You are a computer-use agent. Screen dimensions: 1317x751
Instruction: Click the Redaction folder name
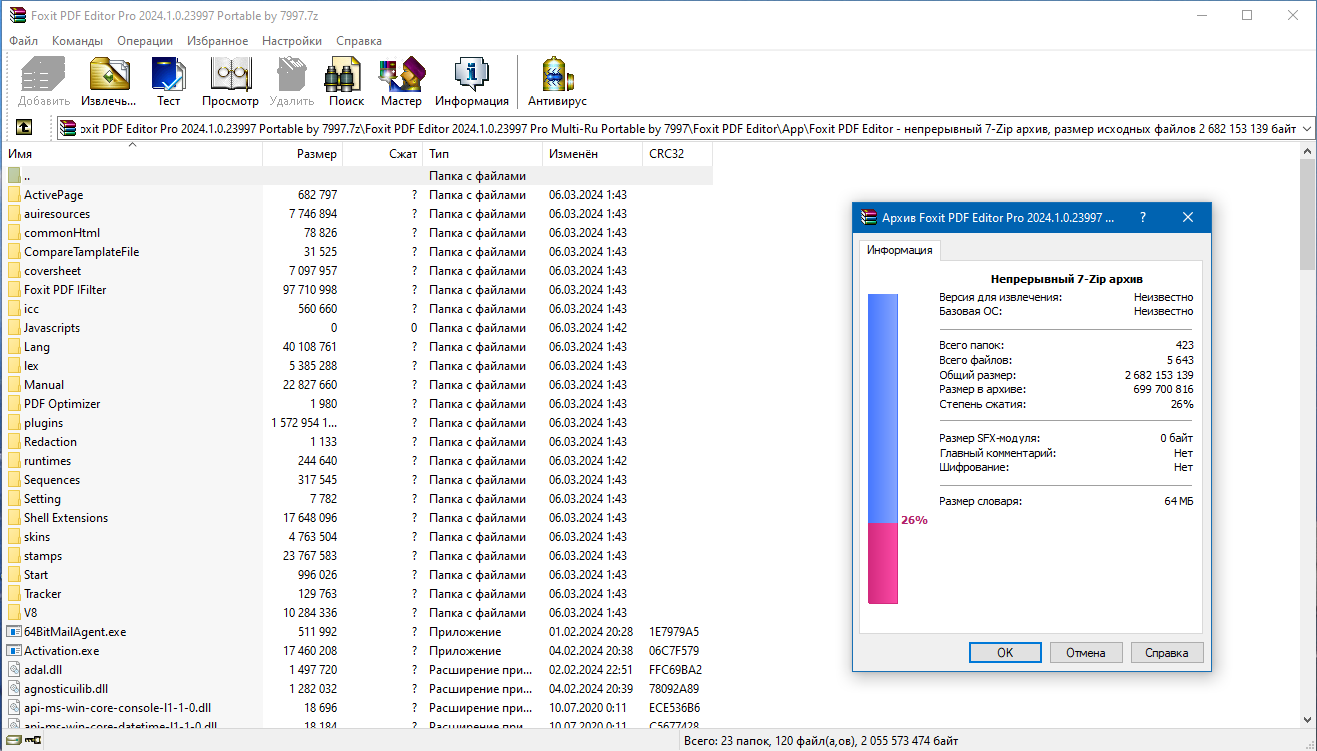[x=50, y=442]
